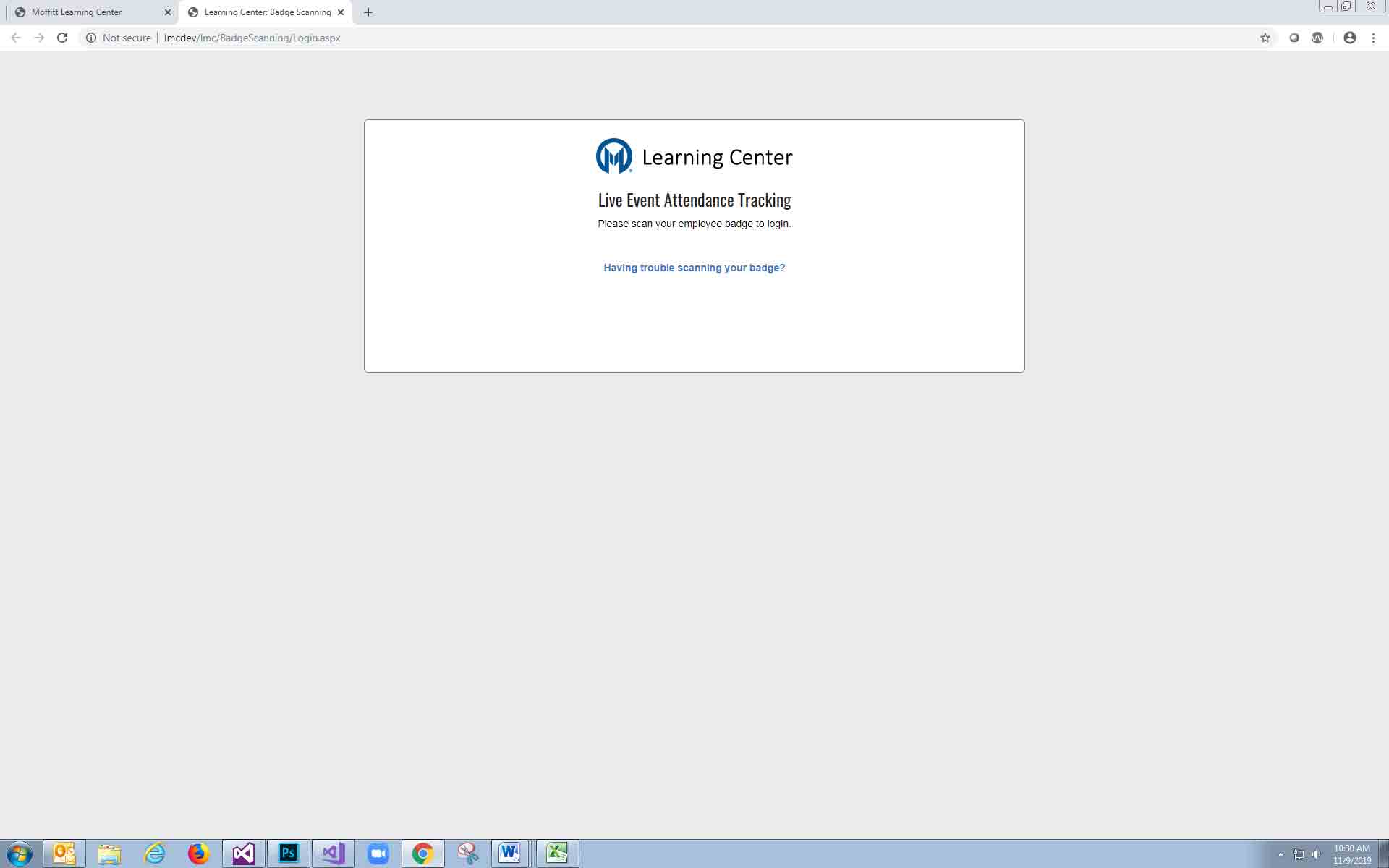Image resolution: width=1389 pixels, height=868 pixels.
Task: Click the site information icon
Action: (91, 38)
